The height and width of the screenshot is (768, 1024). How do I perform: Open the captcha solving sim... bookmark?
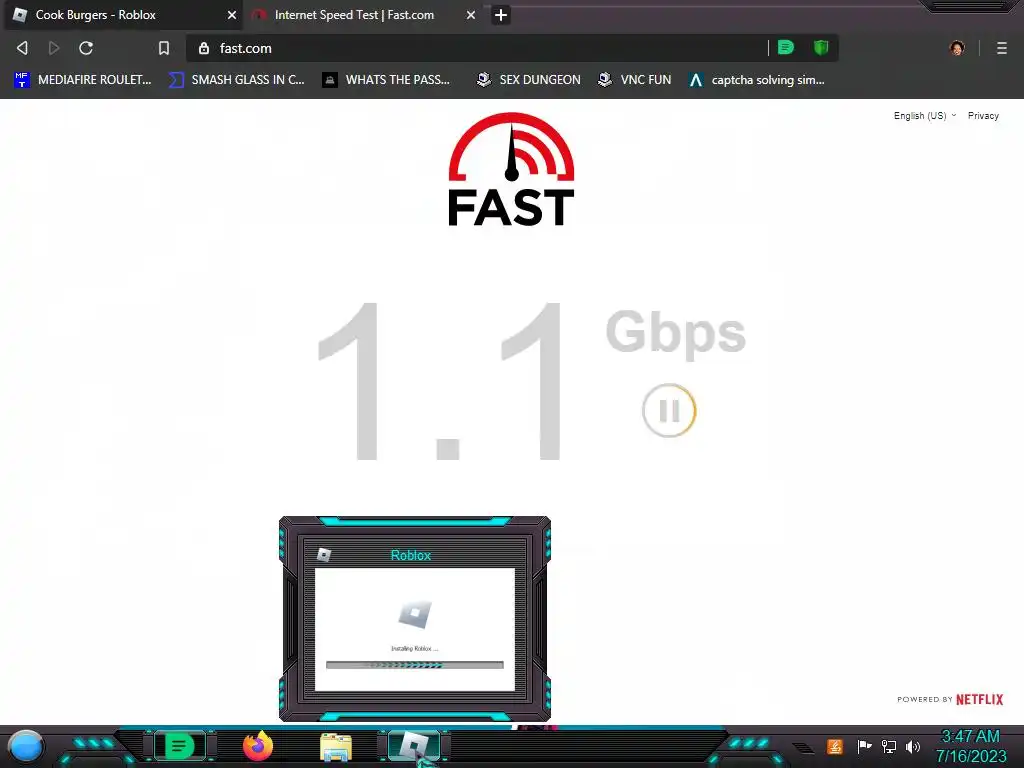tap(757, 80)
